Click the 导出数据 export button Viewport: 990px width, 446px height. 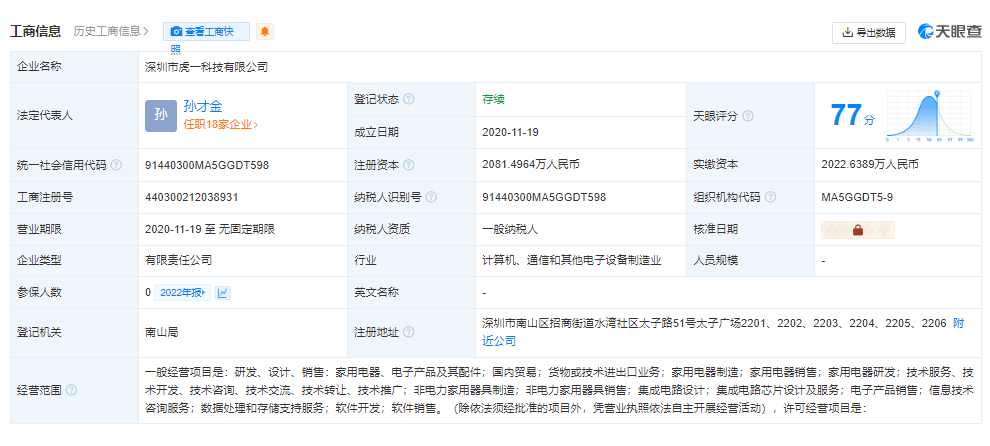[869, 33]
